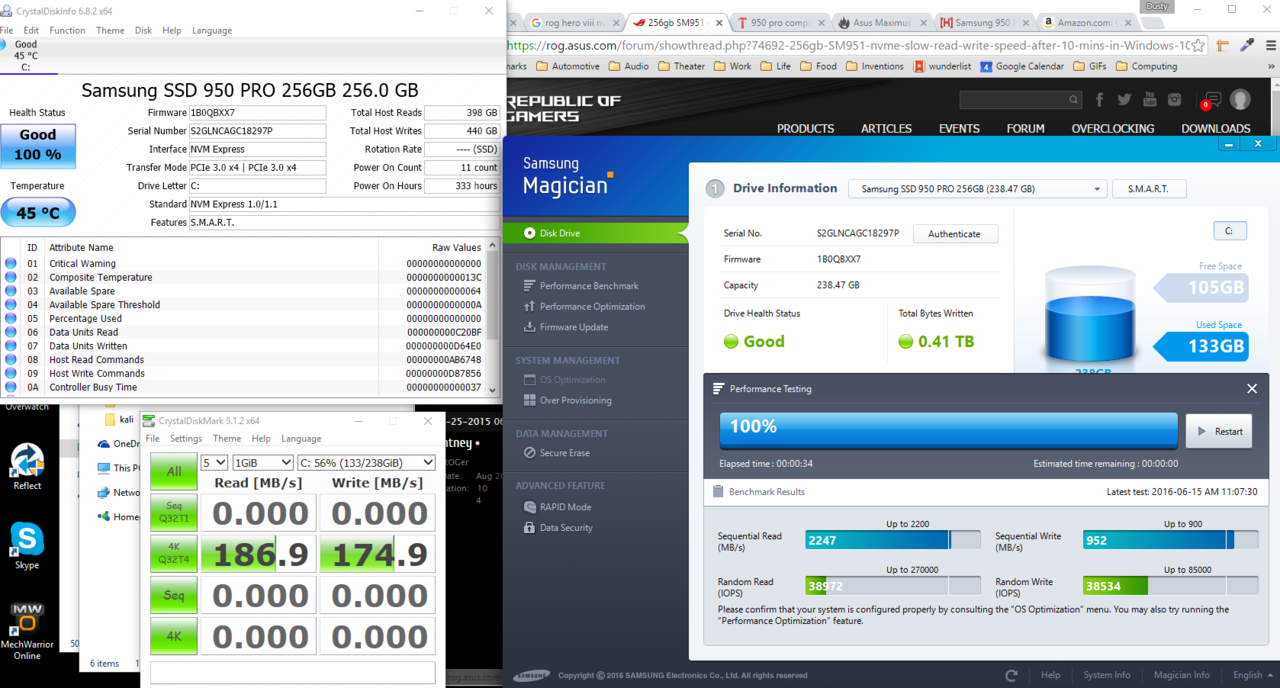This screenshot has width=1280, height=688.
Task: Open Computing bookmarks folder
Action: [x=1146, y=66]
